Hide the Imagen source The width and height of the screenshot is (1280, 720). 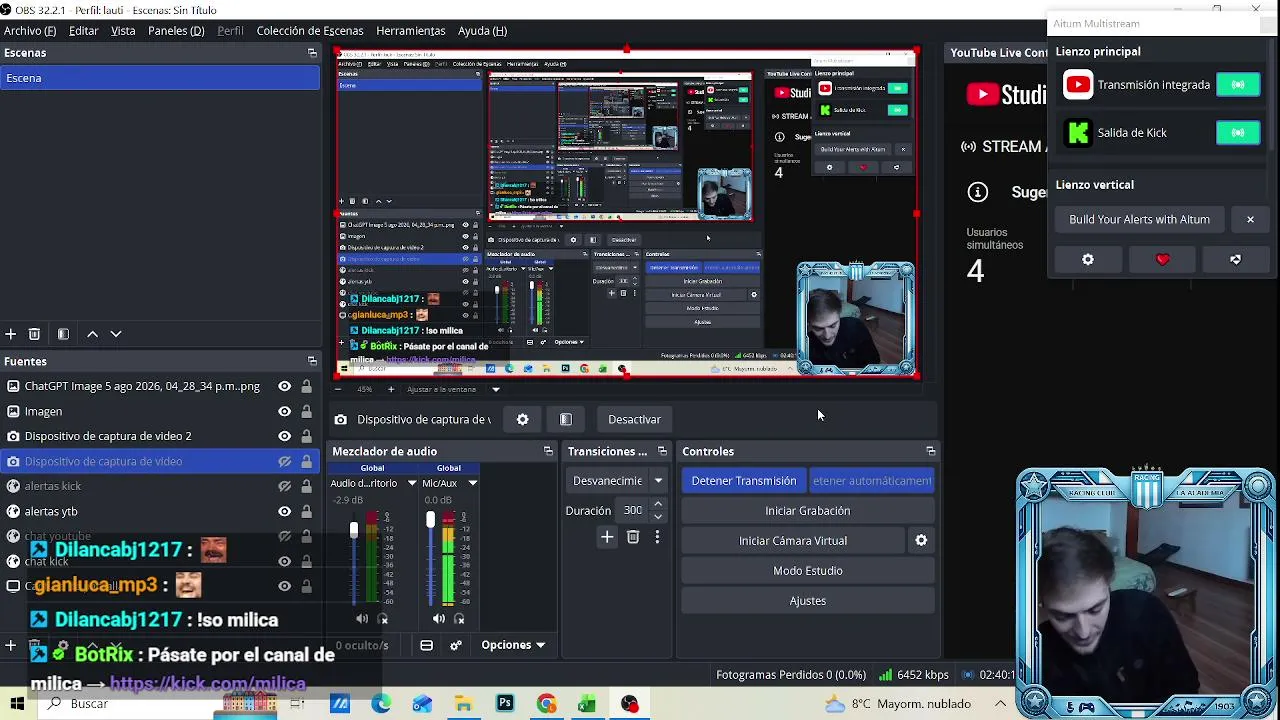(x=285, y=412)
